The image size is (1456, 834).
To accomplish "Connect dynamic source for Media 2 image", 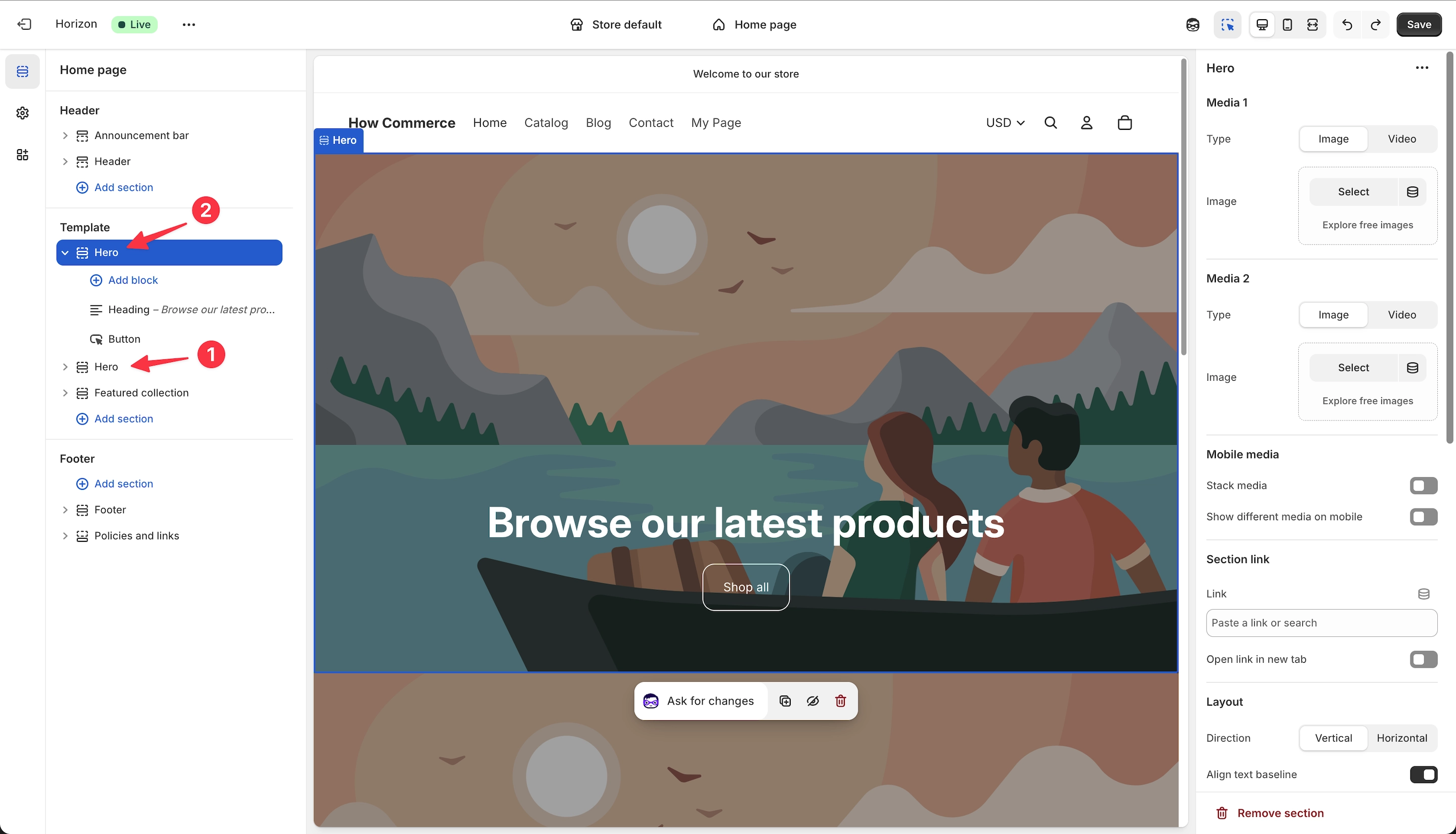I will (1413, 368).
